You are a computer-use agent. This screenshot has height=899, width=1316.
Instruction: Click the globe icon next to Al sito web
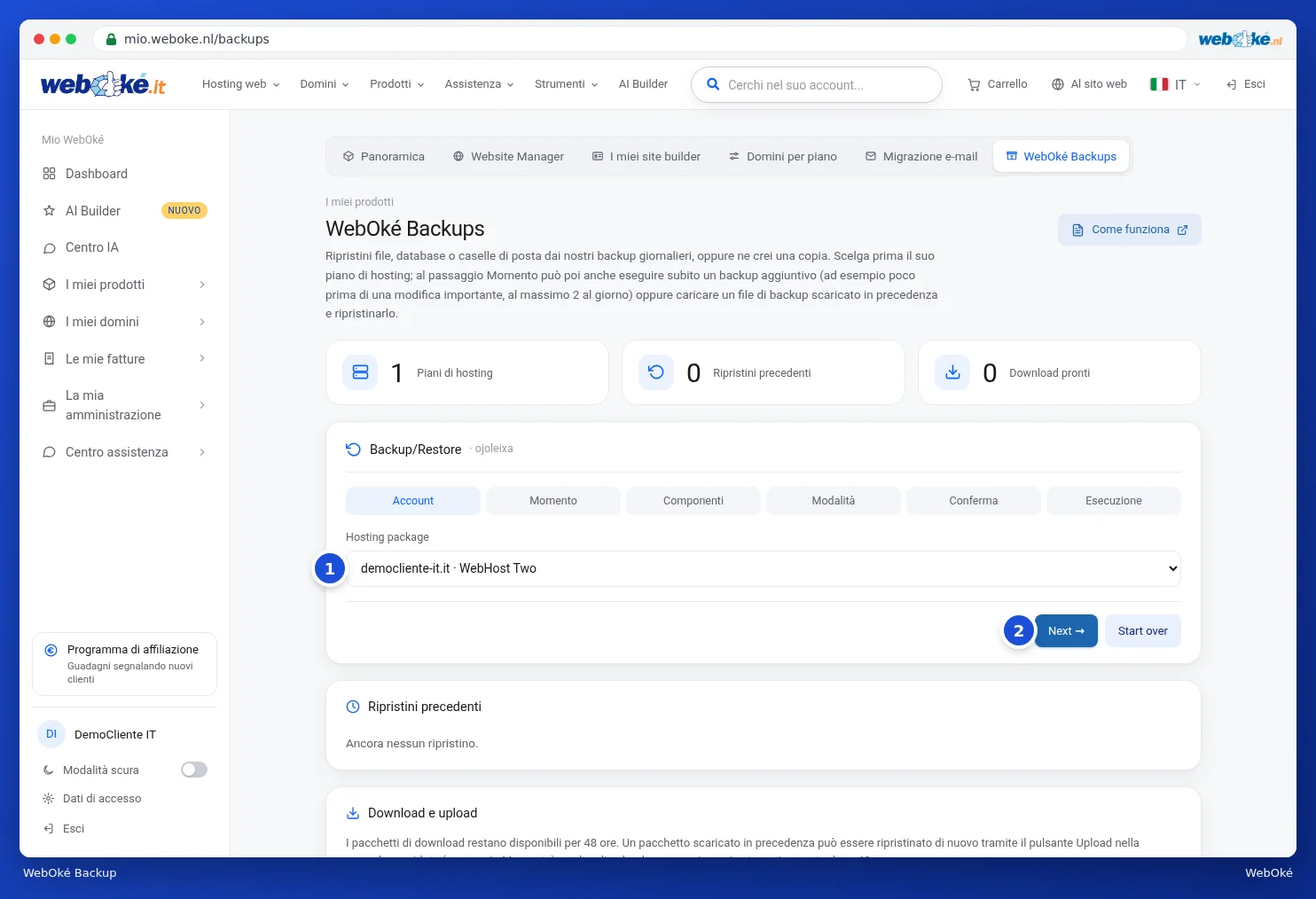pyautogui.click(x=1058, y=84)
